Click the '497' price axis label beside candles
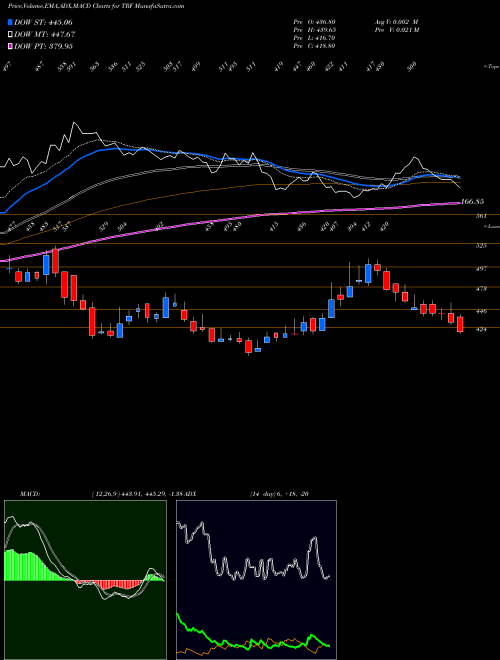 point(481,268)
